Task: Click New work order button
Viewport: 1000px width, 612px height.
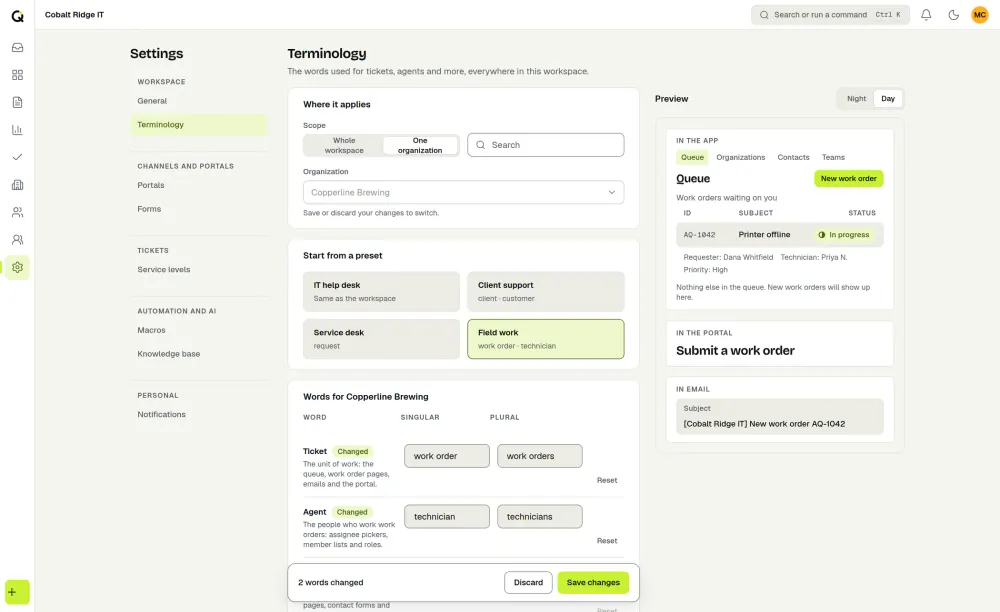Action: pyautogui.click(x=848, y=178)
